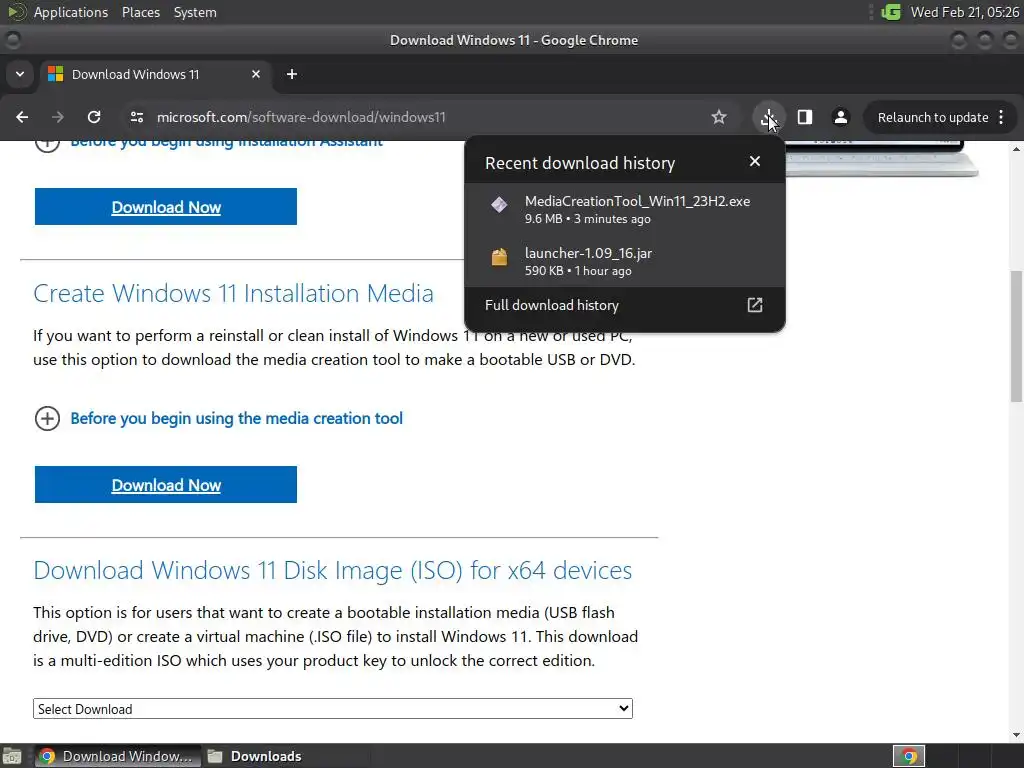Reload the Microsoft download page
The width and height of the screenshot is (1024, 768).
click(x=94, y=117)
